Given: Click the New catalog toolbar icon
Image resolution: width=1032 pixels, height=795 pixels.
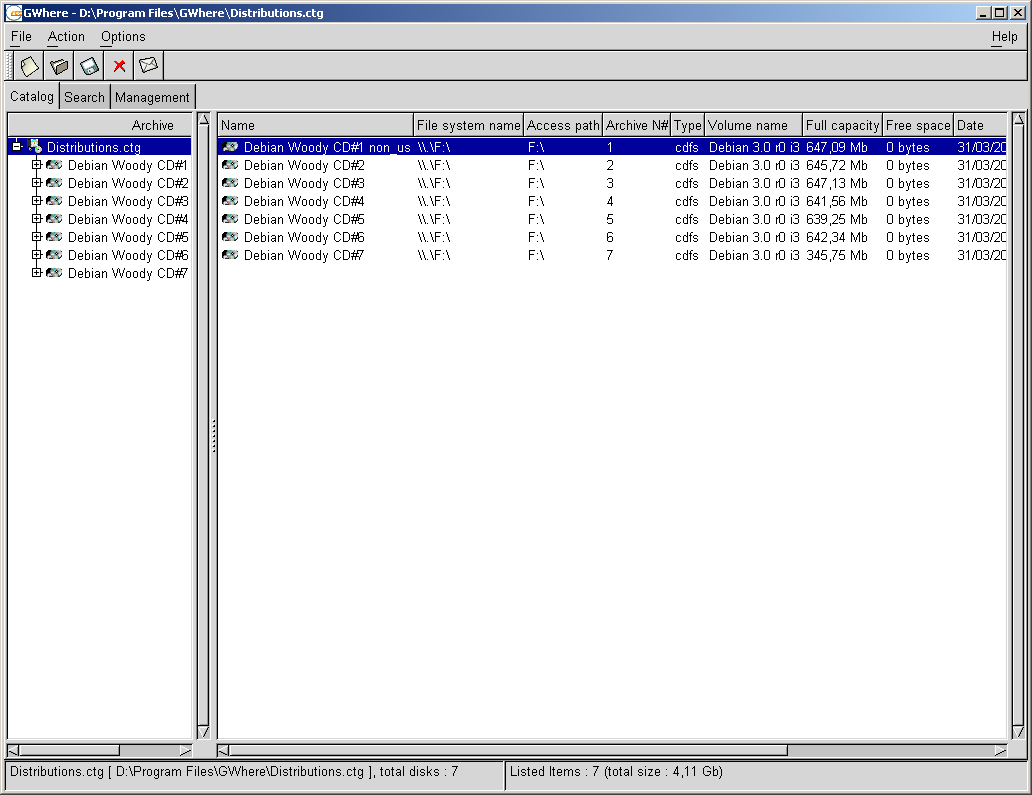Looking at the screenshot, I should click(x=29, y=66).
